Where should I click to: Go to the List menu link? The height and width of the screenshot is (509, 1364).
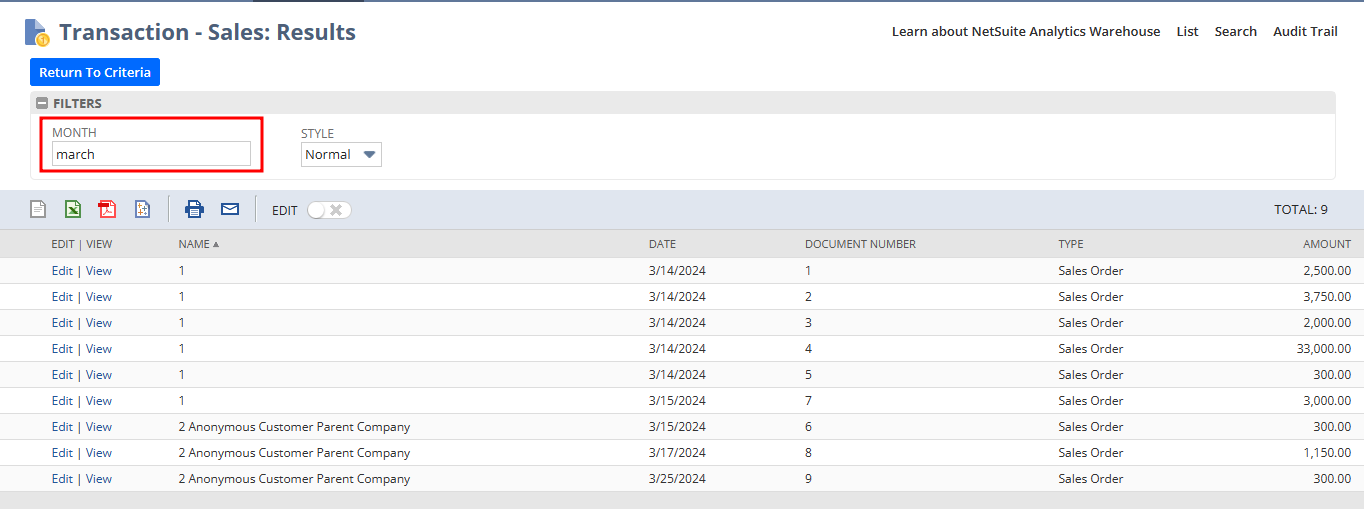[1187, 32]
